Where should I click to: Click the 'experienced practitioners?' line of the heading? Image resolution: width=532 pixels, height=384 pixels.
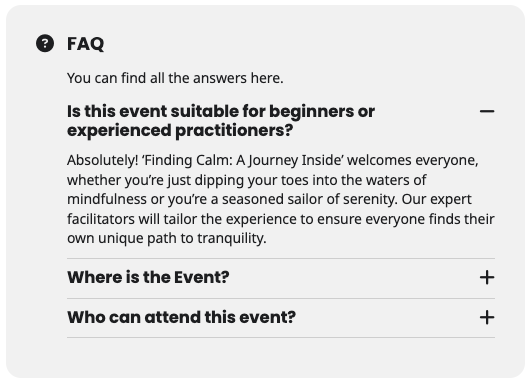pos(180,130)
